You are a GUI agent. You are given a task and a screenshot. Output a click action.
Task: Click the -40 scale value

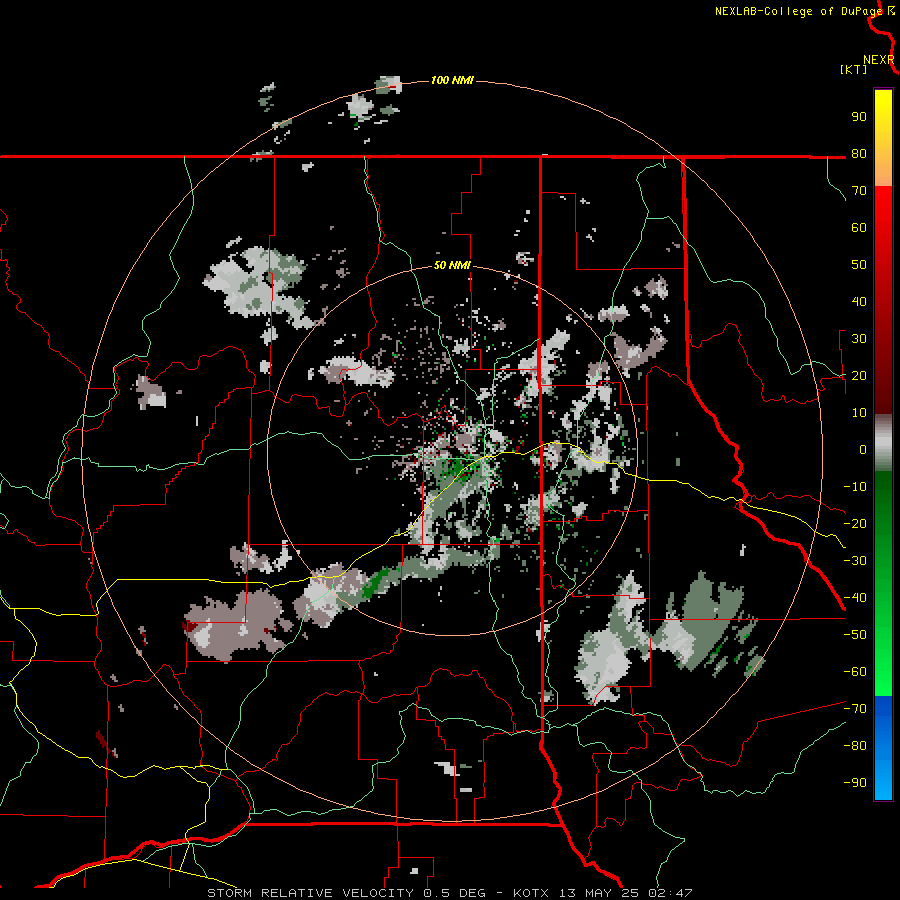tap(855, 598)
